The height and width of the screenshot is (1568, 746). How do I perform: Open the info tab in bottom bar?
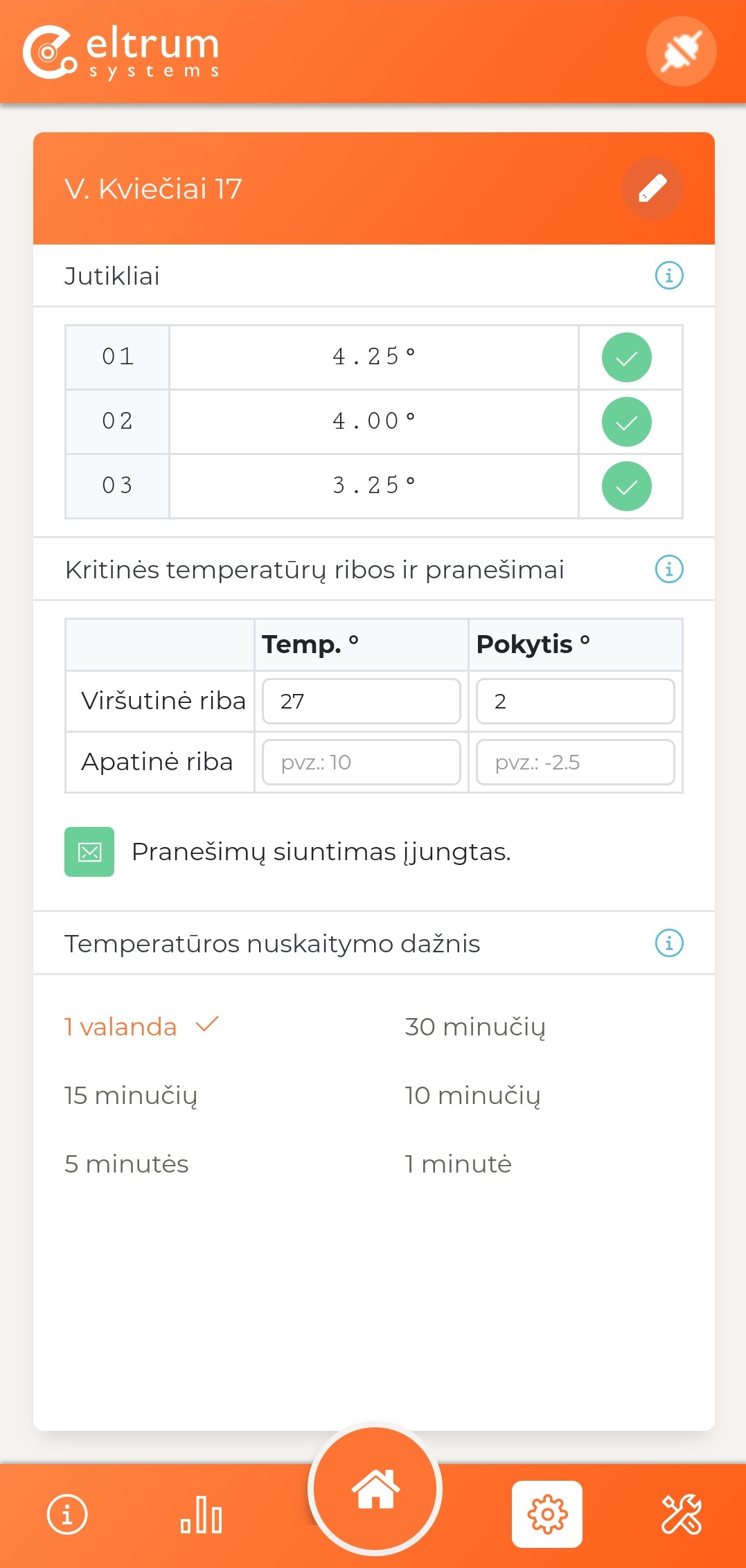pos(67,1515)
